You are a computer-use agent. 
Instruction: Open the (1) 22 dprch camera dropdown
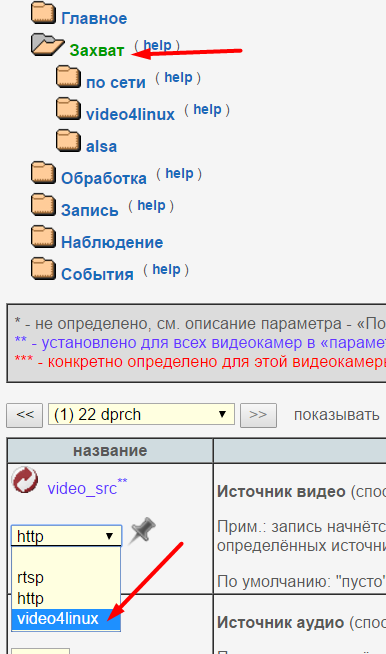click(x=141, y=414)
